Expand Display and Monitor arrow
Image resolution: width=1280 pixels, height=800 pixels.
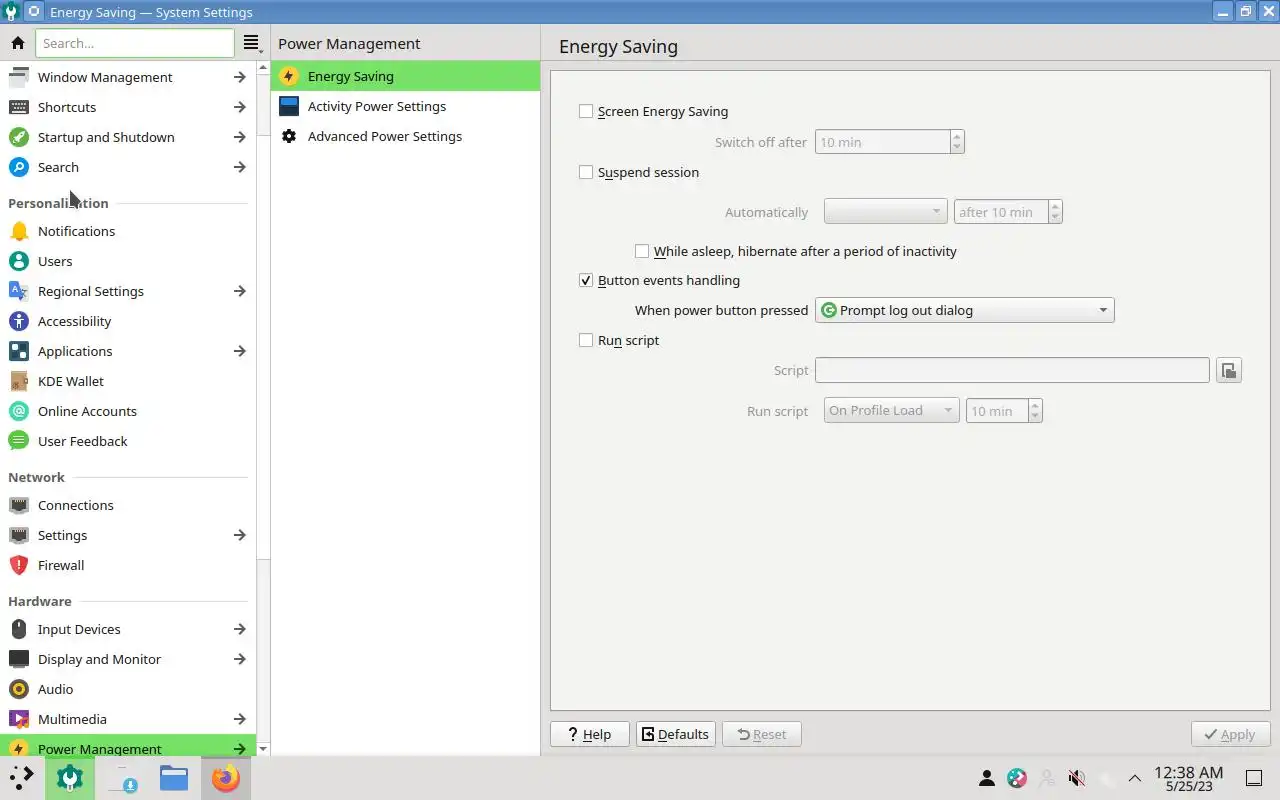tap(239, 659)
